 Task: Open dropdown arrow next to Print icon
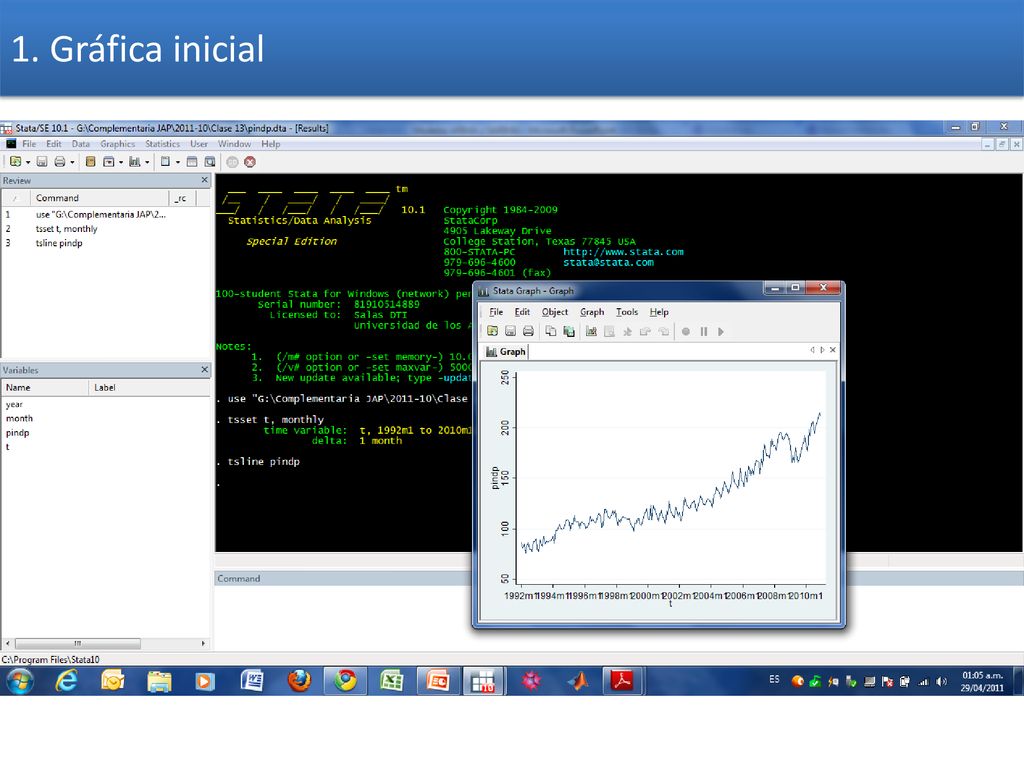[x=72, y=162]
